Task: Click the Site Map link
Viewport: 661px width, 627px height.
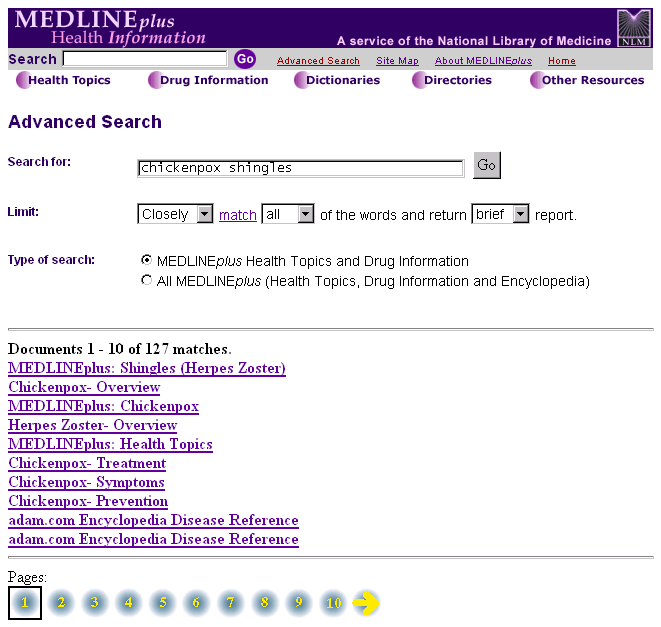Action: click(397, 61)
